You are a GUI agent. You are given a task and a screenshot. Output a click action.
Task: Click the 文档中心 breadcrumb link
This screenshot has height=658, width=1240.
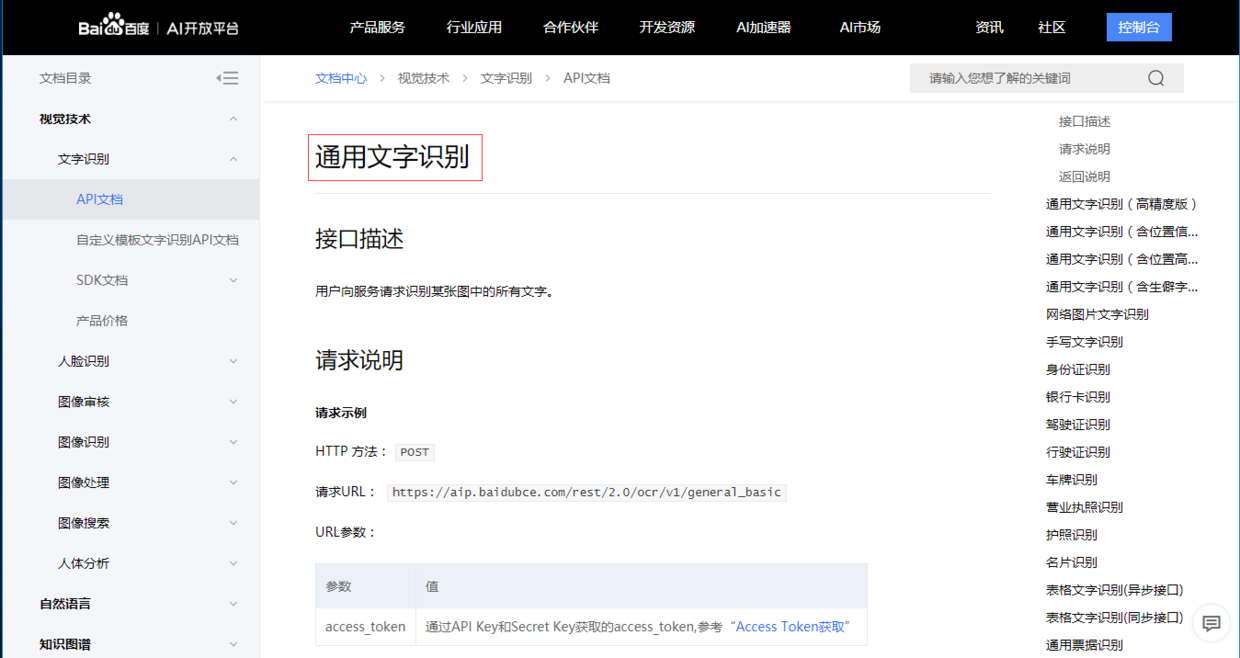341,78
